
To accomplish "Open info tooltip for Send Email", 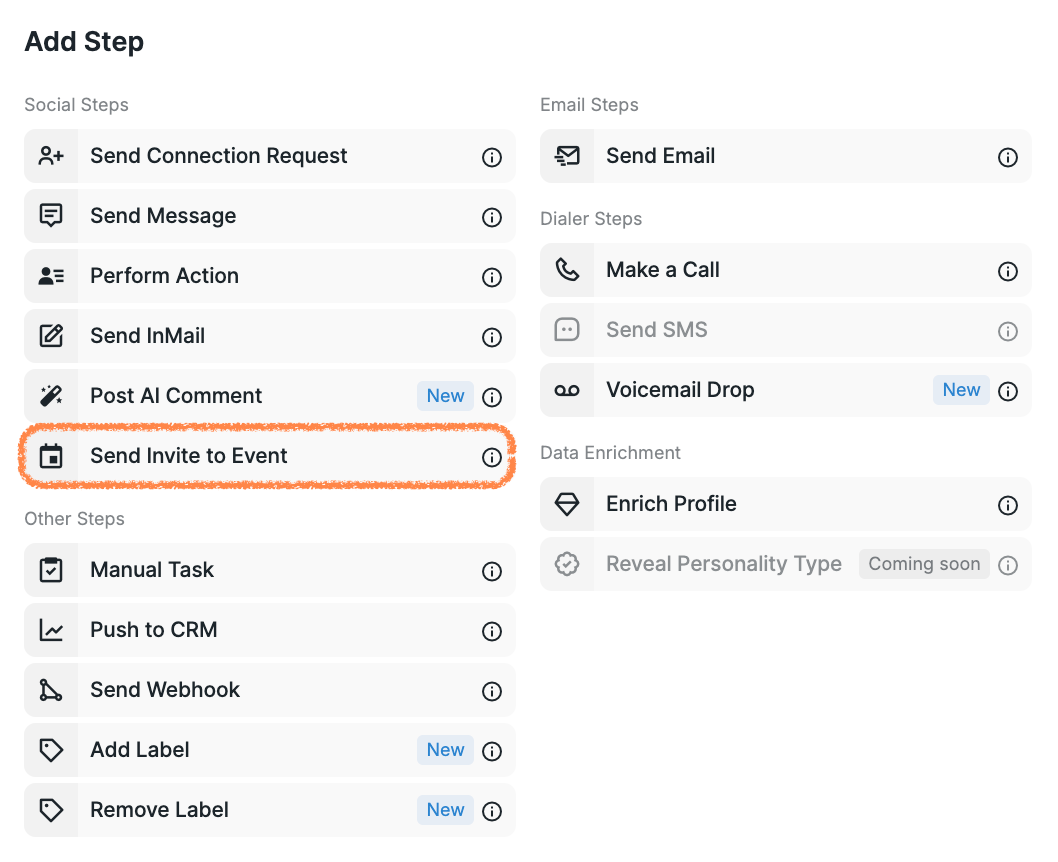I will click(1008, 157).
